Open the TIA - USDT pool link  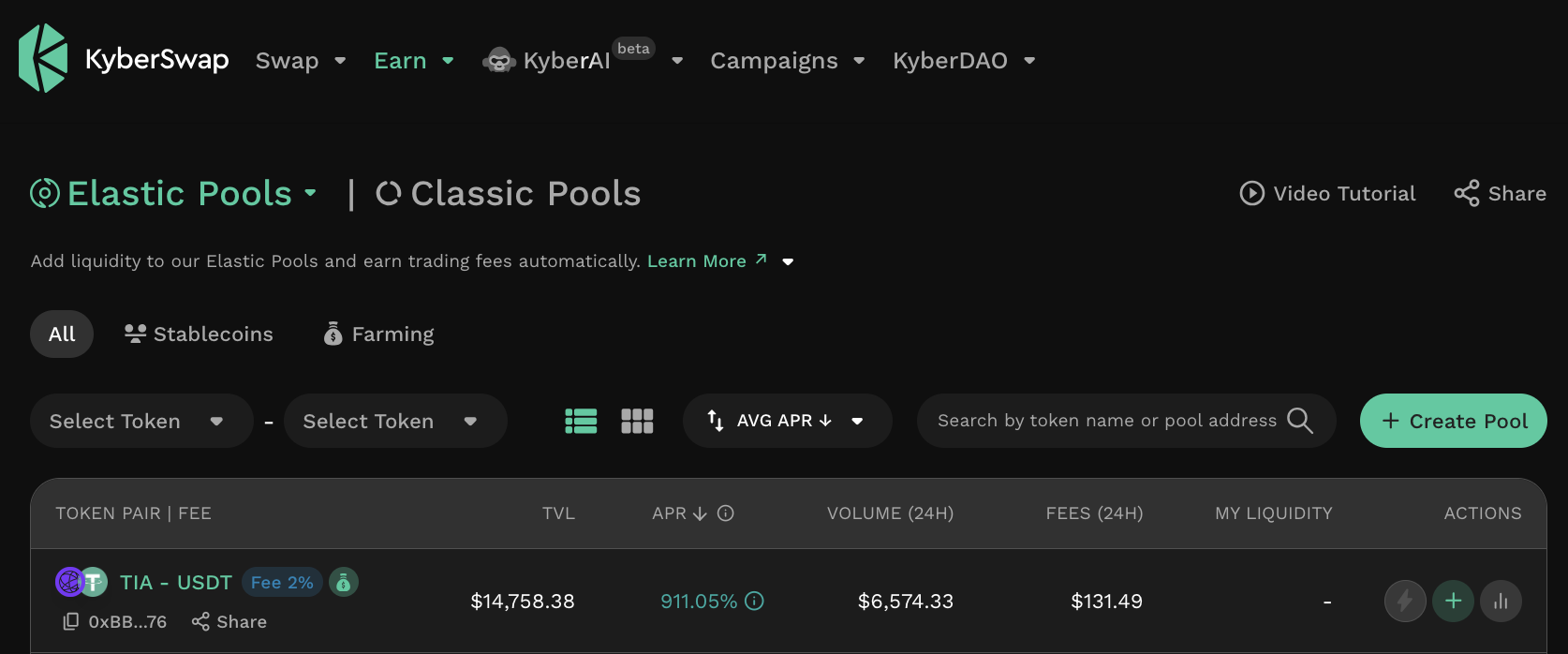(176, 583)
